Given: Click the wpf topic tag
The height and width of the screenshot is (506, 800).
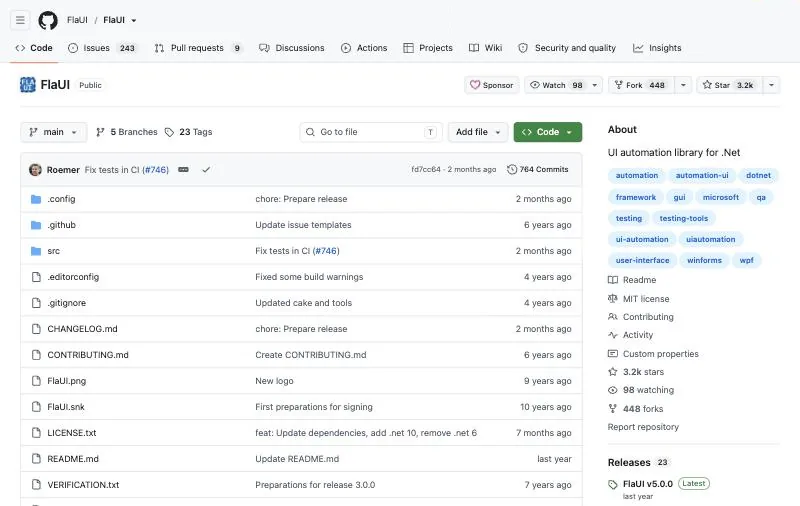Looking at the screenshot, I should [x=746, y=260].
